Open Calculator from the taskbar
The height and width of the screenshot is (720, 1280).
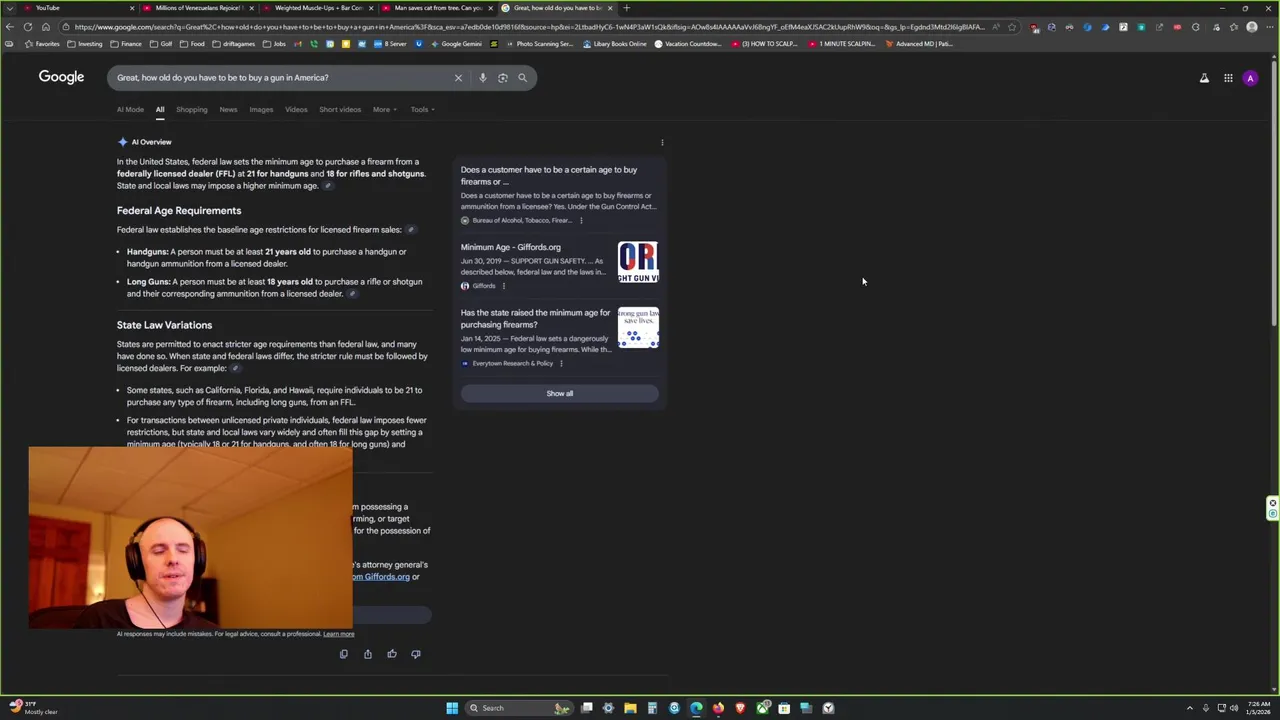click(x=652, y=708)
